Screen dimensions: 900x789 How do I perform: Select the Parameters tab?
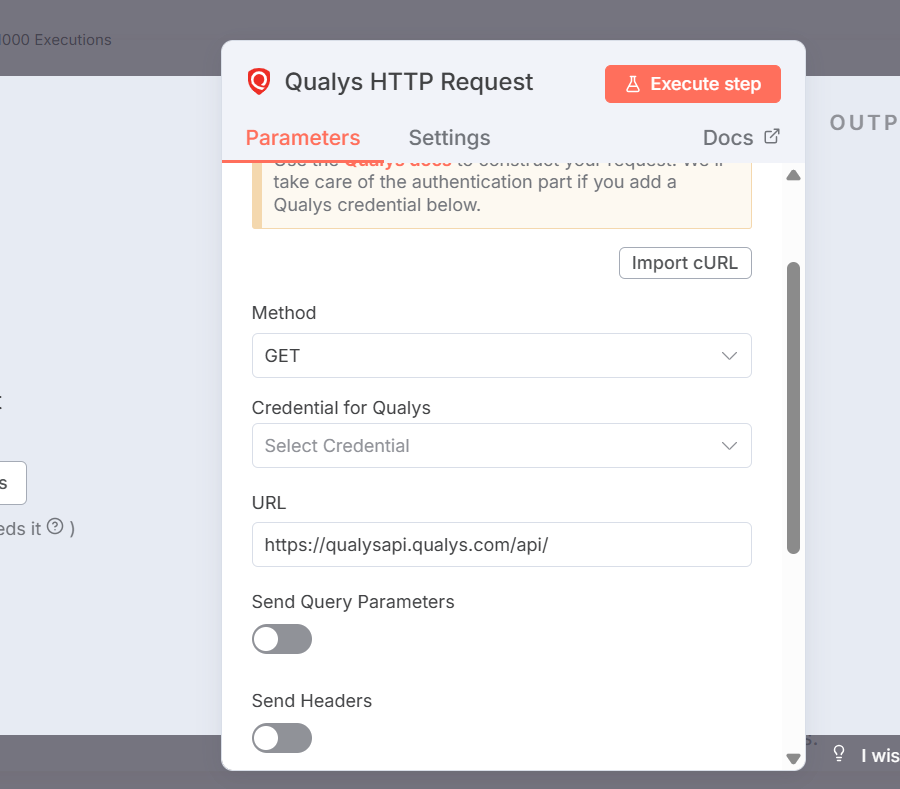302,138
